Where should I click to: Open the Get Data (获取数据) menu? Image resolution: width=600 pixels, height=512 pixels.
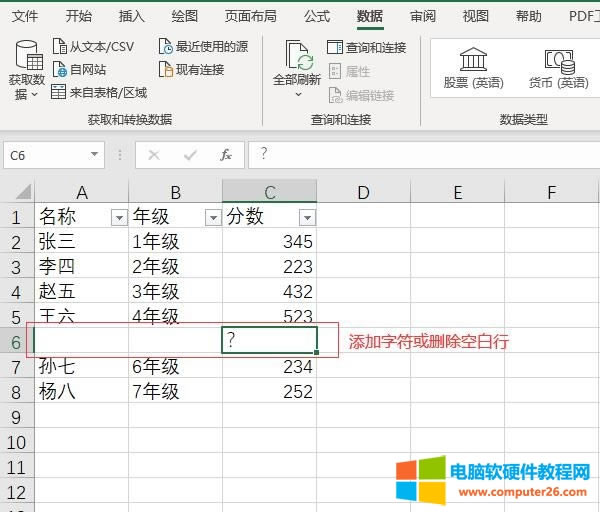coord(26,70)
